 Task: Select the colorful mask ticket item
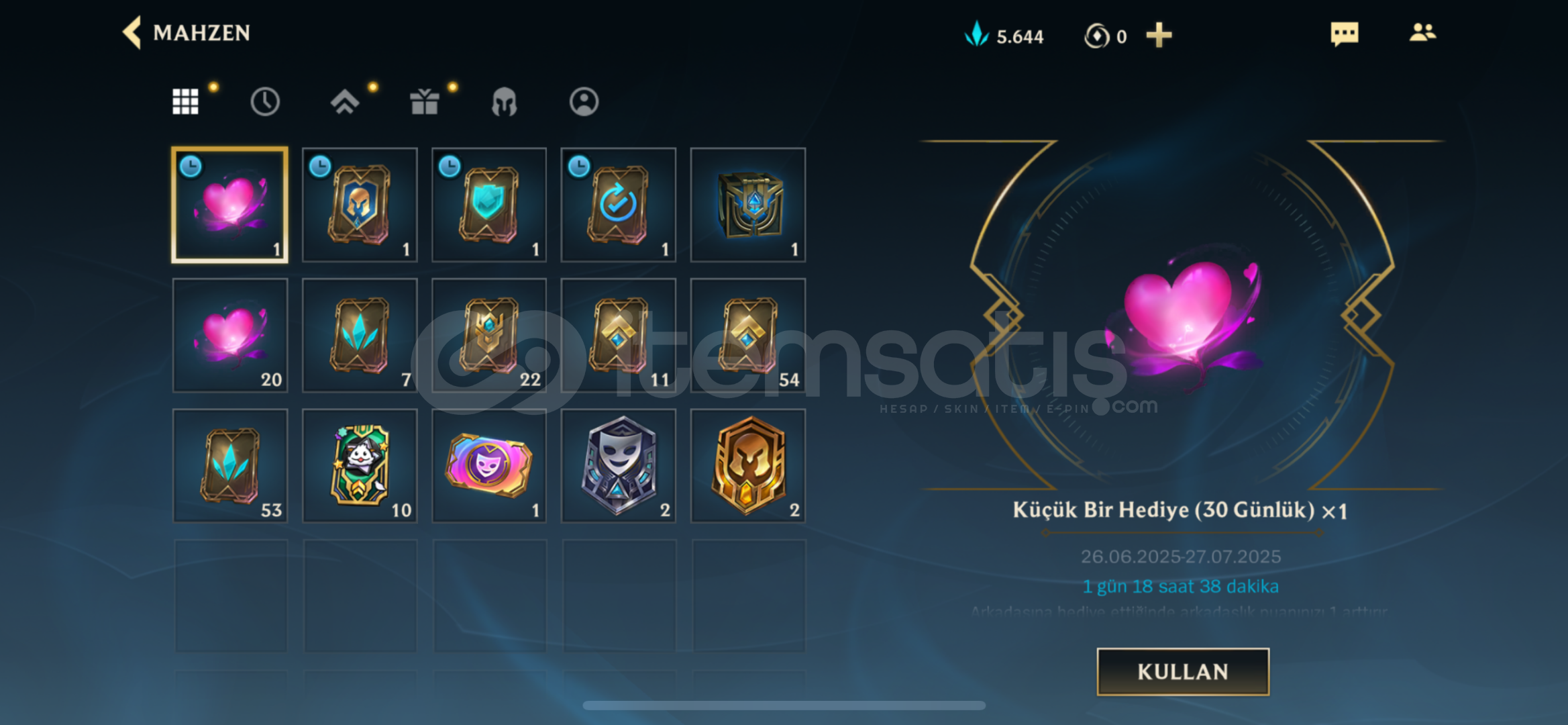(x=489, y=465)
